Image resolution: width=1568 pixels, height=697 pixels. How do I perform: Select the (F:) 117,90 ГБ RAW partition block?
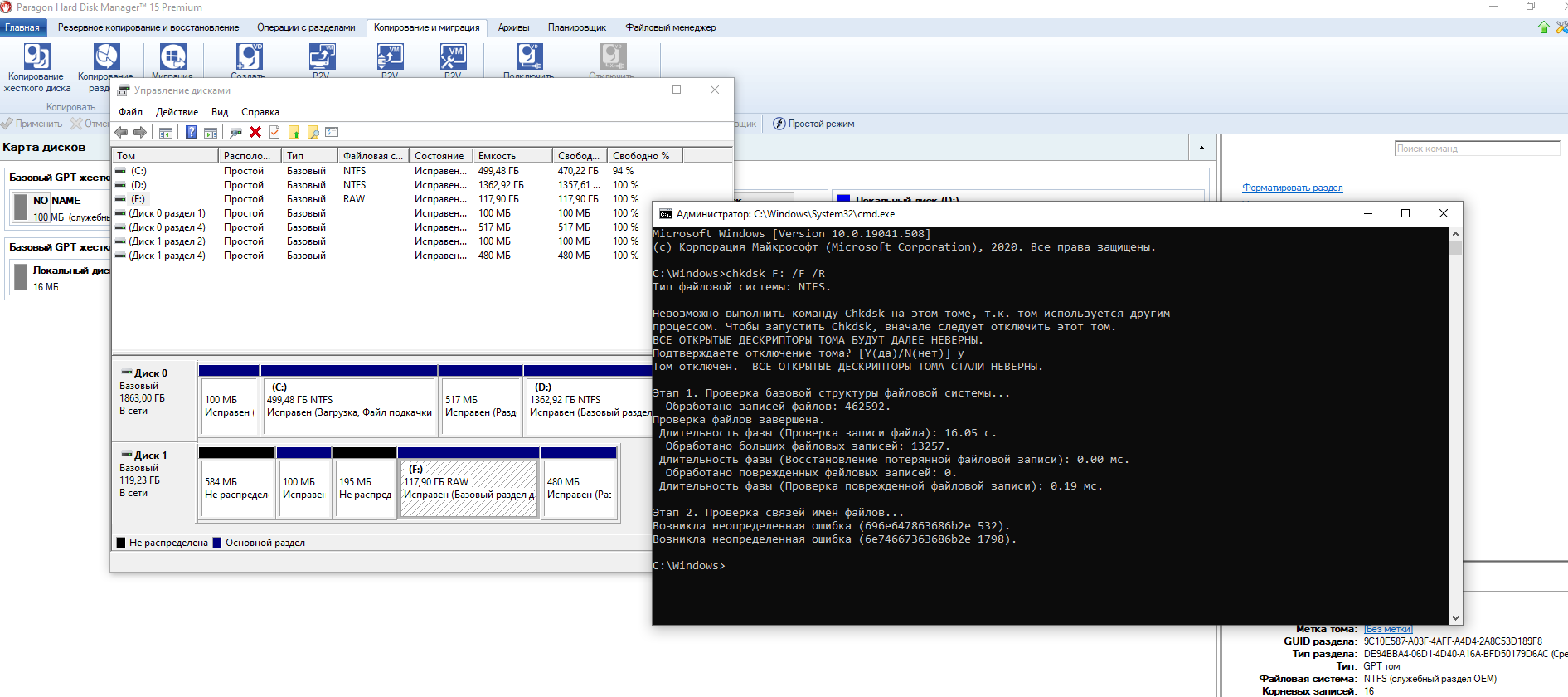(468, 482)
